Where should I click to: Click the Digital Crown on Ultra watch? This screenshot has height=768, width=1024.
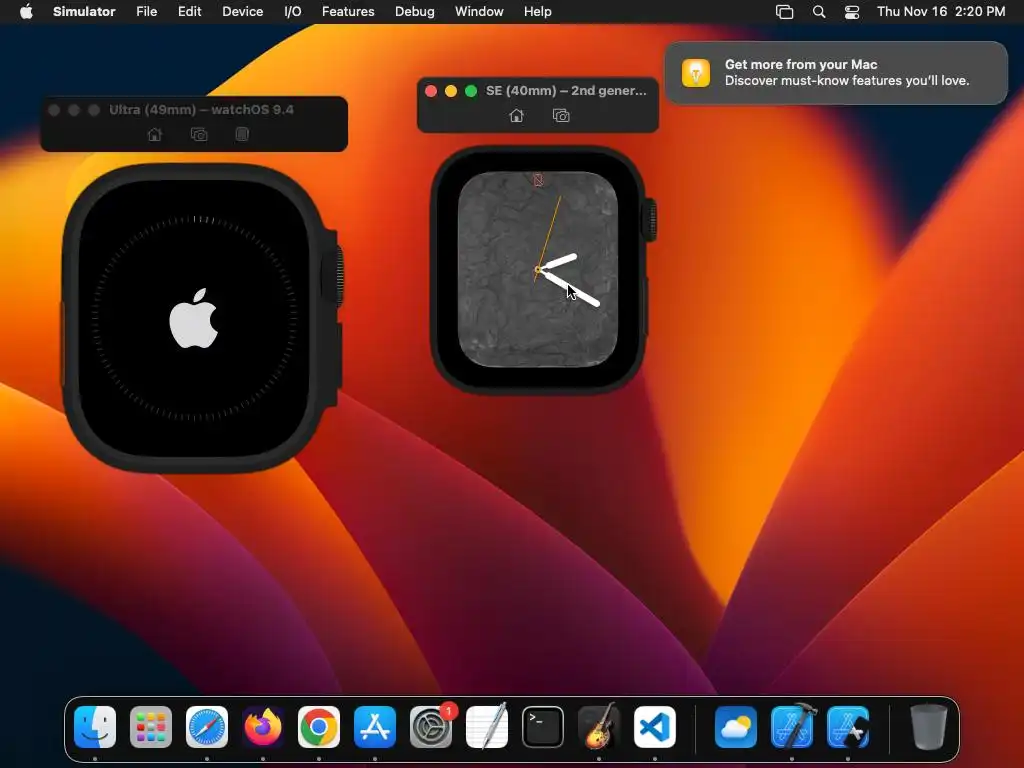coord(334,276)
